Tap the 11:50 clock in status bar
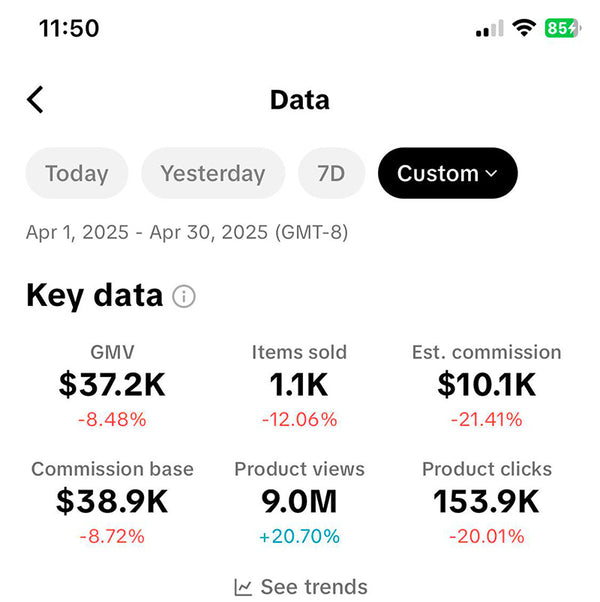 point(69,28)
